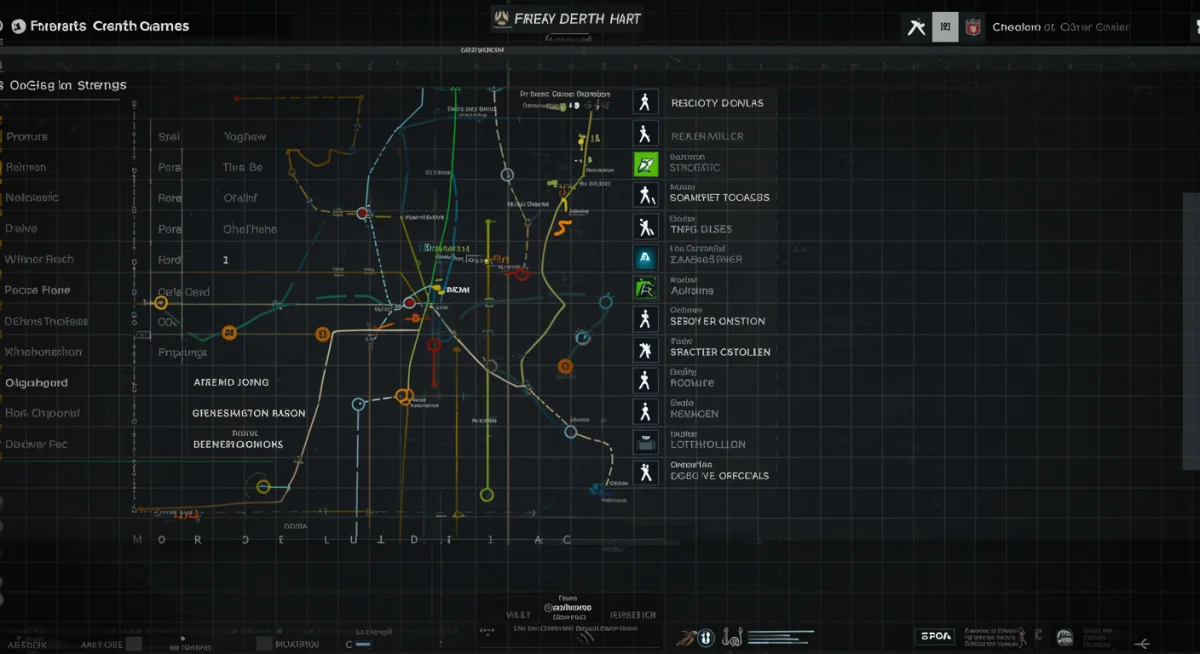Select the player icon beside SESOY ER ONSTION
The height and width of the screenshot is (654, 1200).
pos(646,319)
